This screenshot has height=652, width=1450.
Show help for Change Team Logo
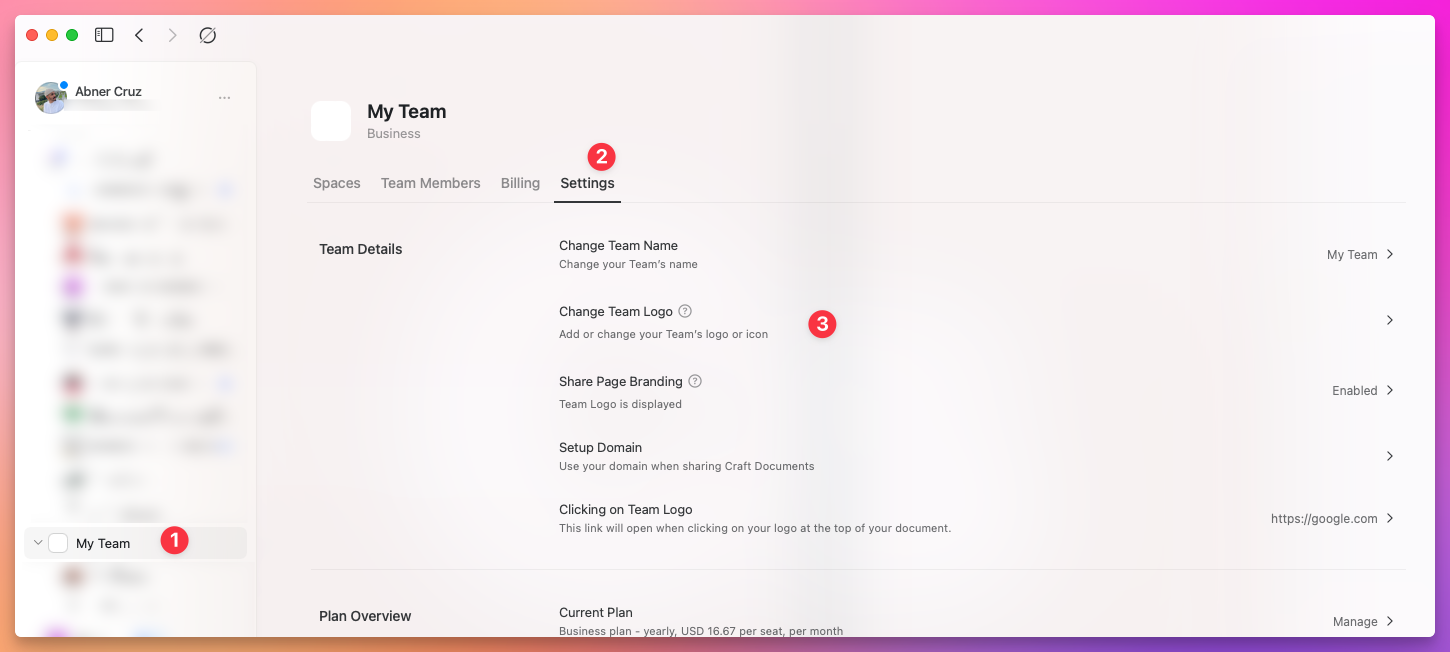pos(685,311)
